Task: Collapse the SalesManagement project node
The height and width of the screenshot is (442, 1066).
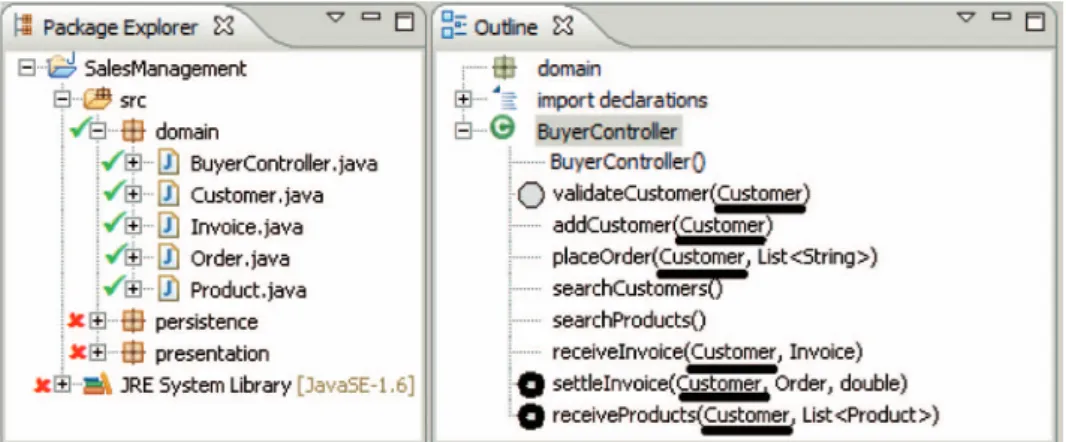Action: coord(27,69)
